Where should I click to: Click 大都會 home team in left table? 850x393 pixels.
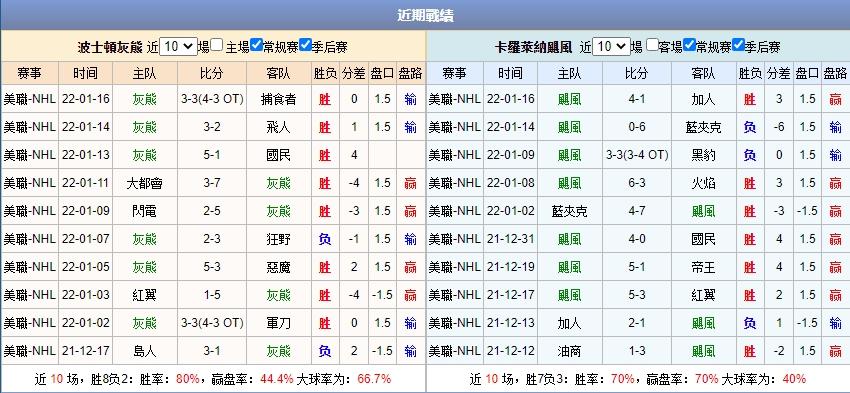(145, 183)
